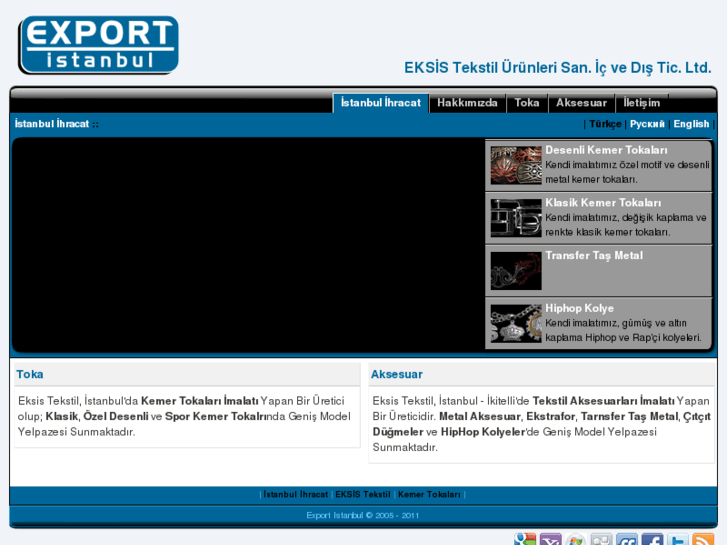Share page on Twitter icon

(678, 539)
